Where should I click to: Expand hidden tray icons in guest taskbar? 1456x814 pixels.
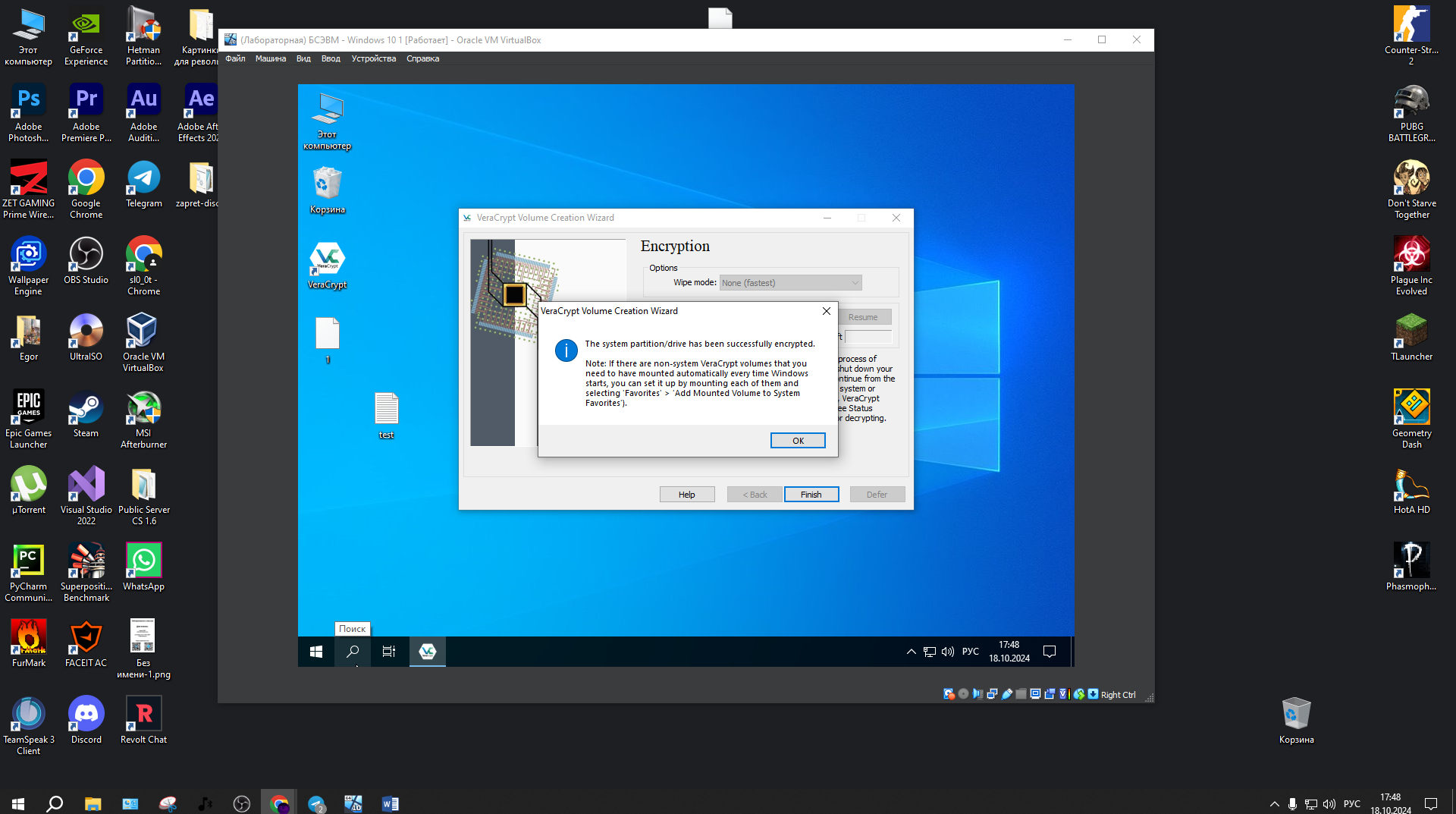(912, 652)
